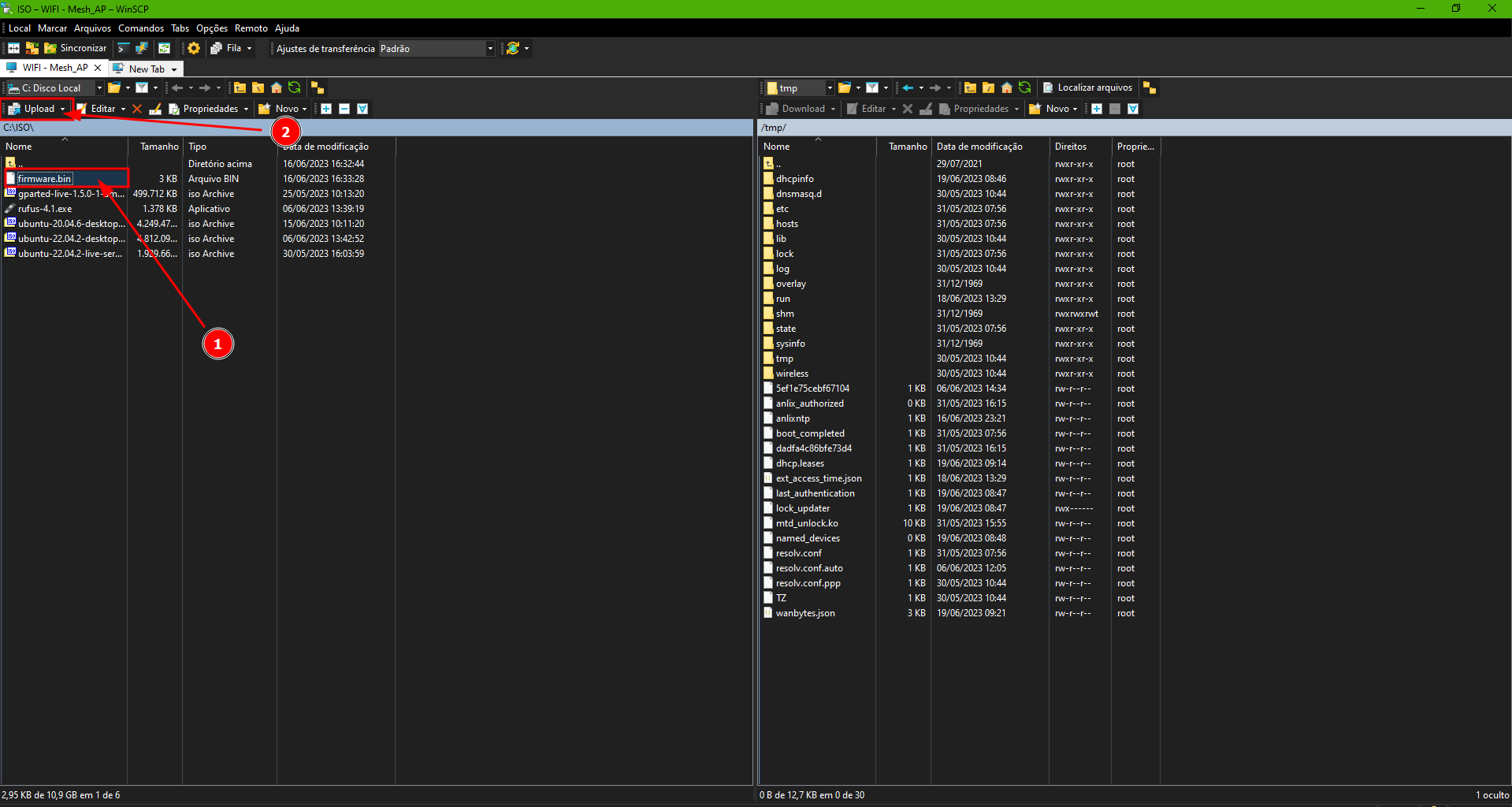Select firmware.bin in local file list

(x=45, y=179)
